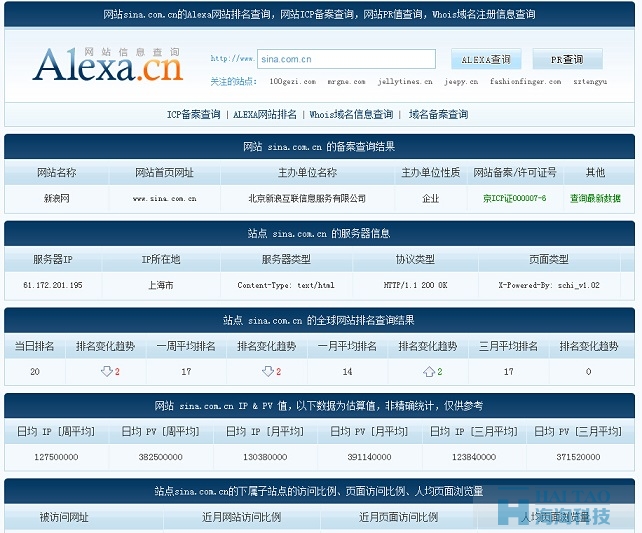
Task: Click the three-month IP value 123840000
Action: click(x=474, y=457)
